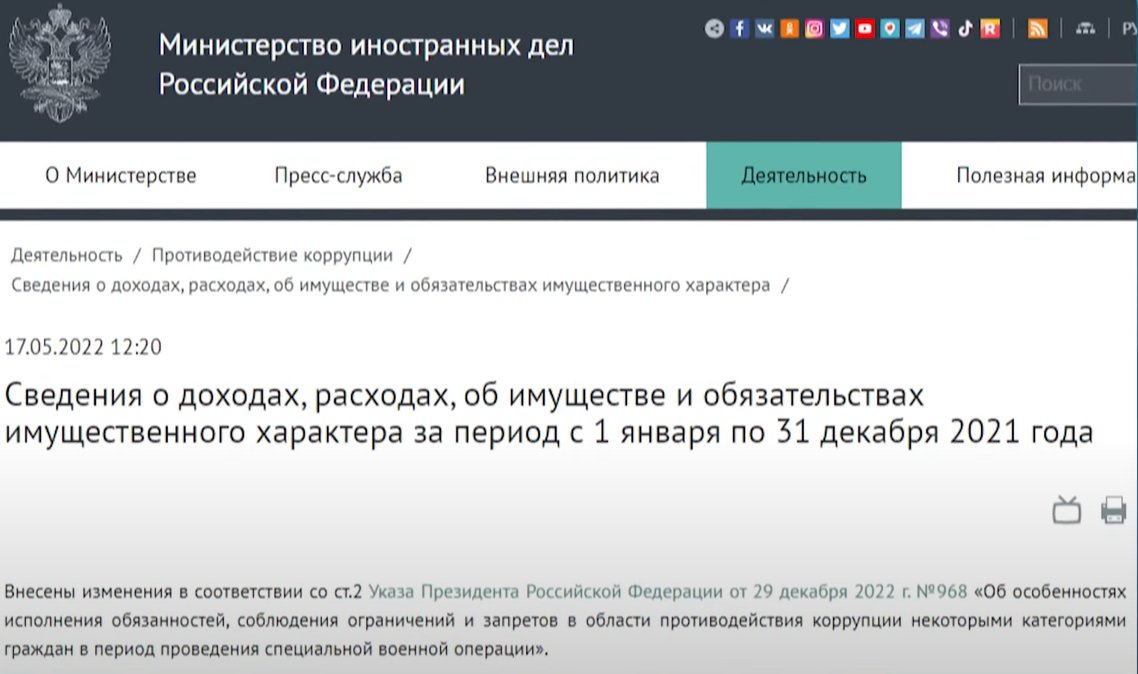The image size is (1138, 674).
Task: Open the О Министерстве section
Action: 120,174
